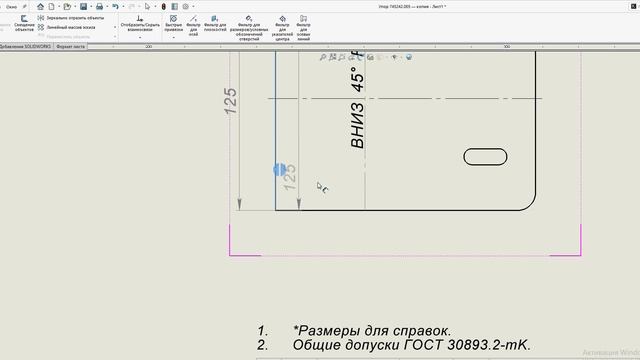Click the note '*Размеры для справок.'
This screenshot has height=360, width=640.
[372, 330]
